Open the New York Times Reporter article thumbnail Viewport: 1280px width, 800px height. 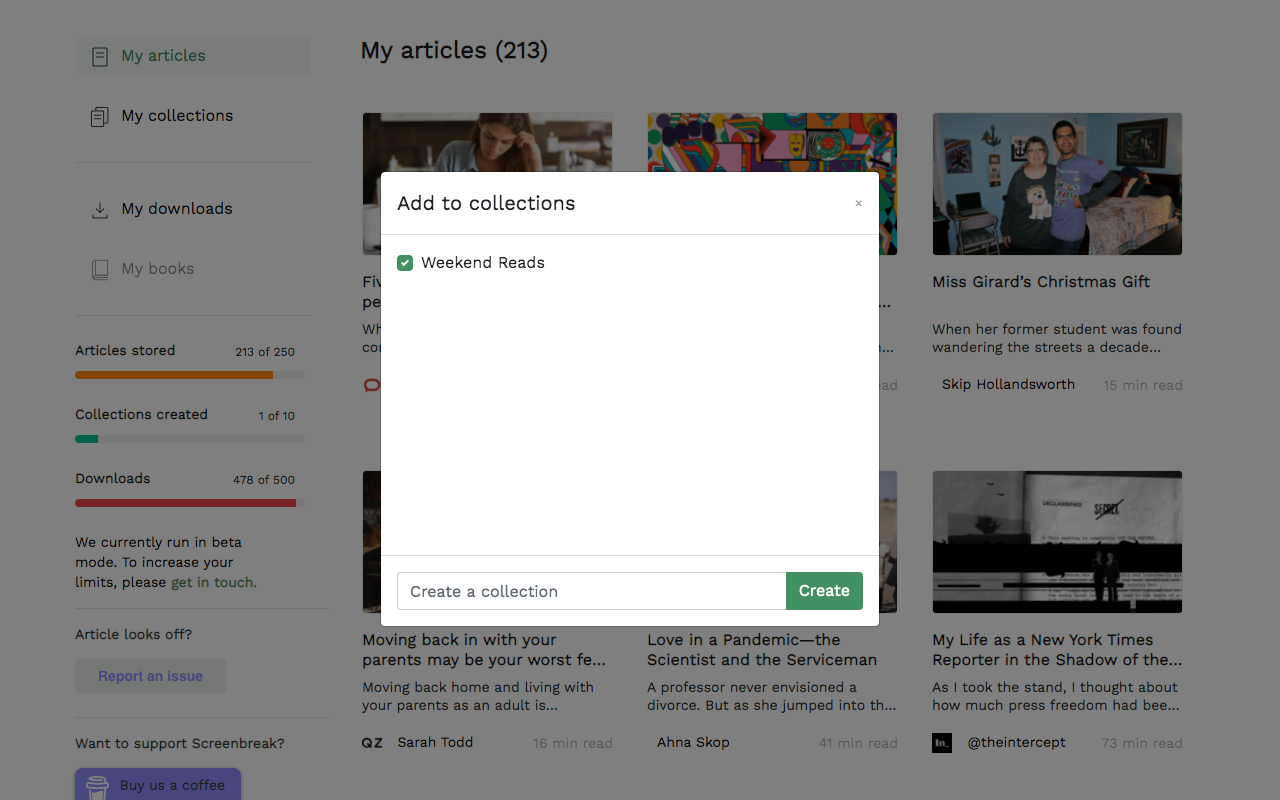(x=1057, y=542)
